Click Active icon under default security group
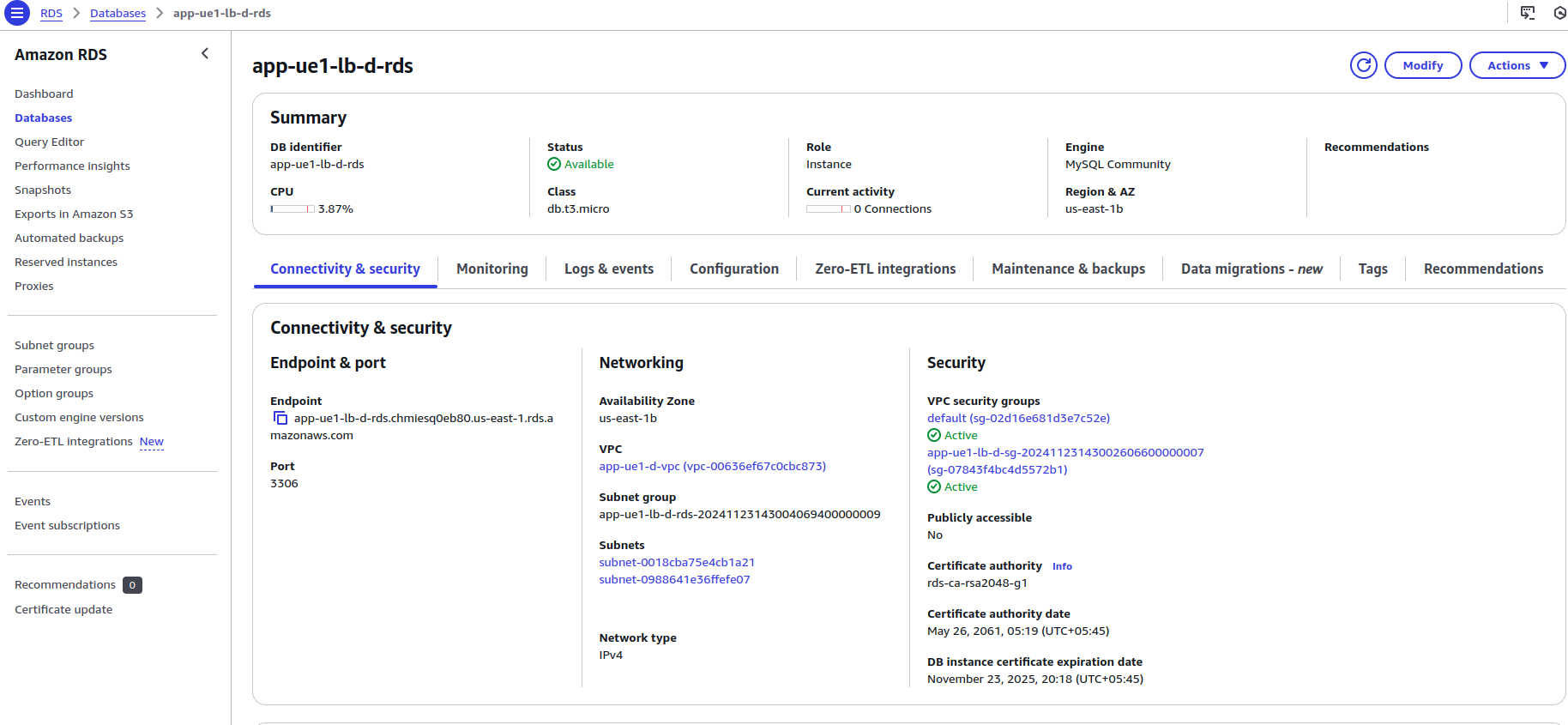 click(x=934, y=435)
